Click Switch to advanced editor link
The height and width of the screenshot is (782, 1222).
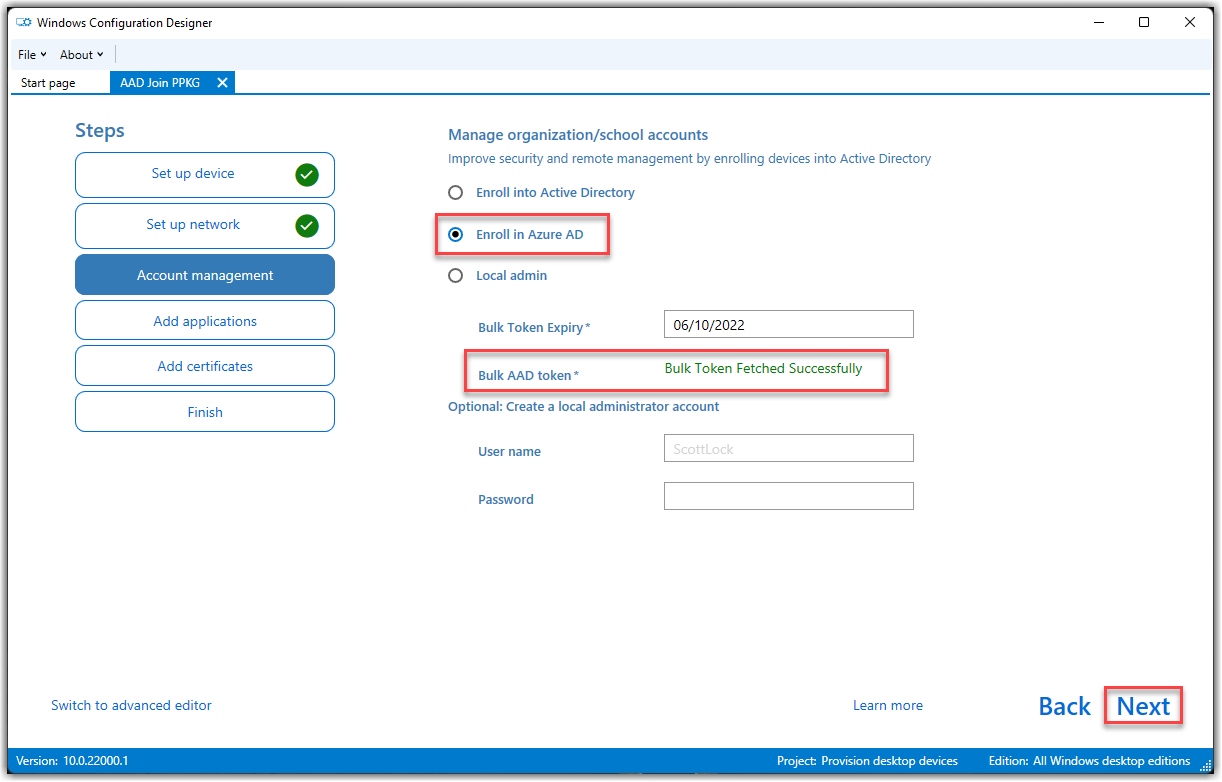coord(131,705)
